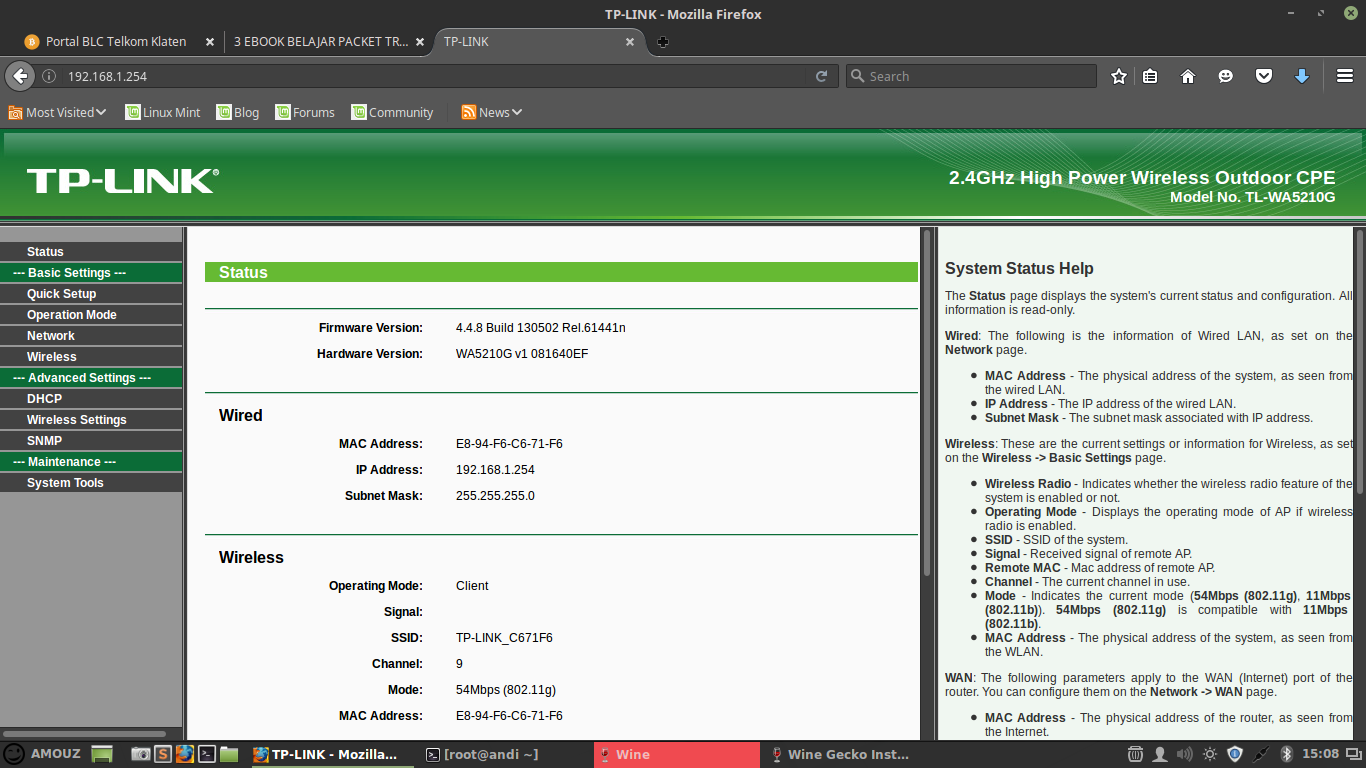Reload the TP-LINK page
The image size is (1366, 768).
(822, 75)
